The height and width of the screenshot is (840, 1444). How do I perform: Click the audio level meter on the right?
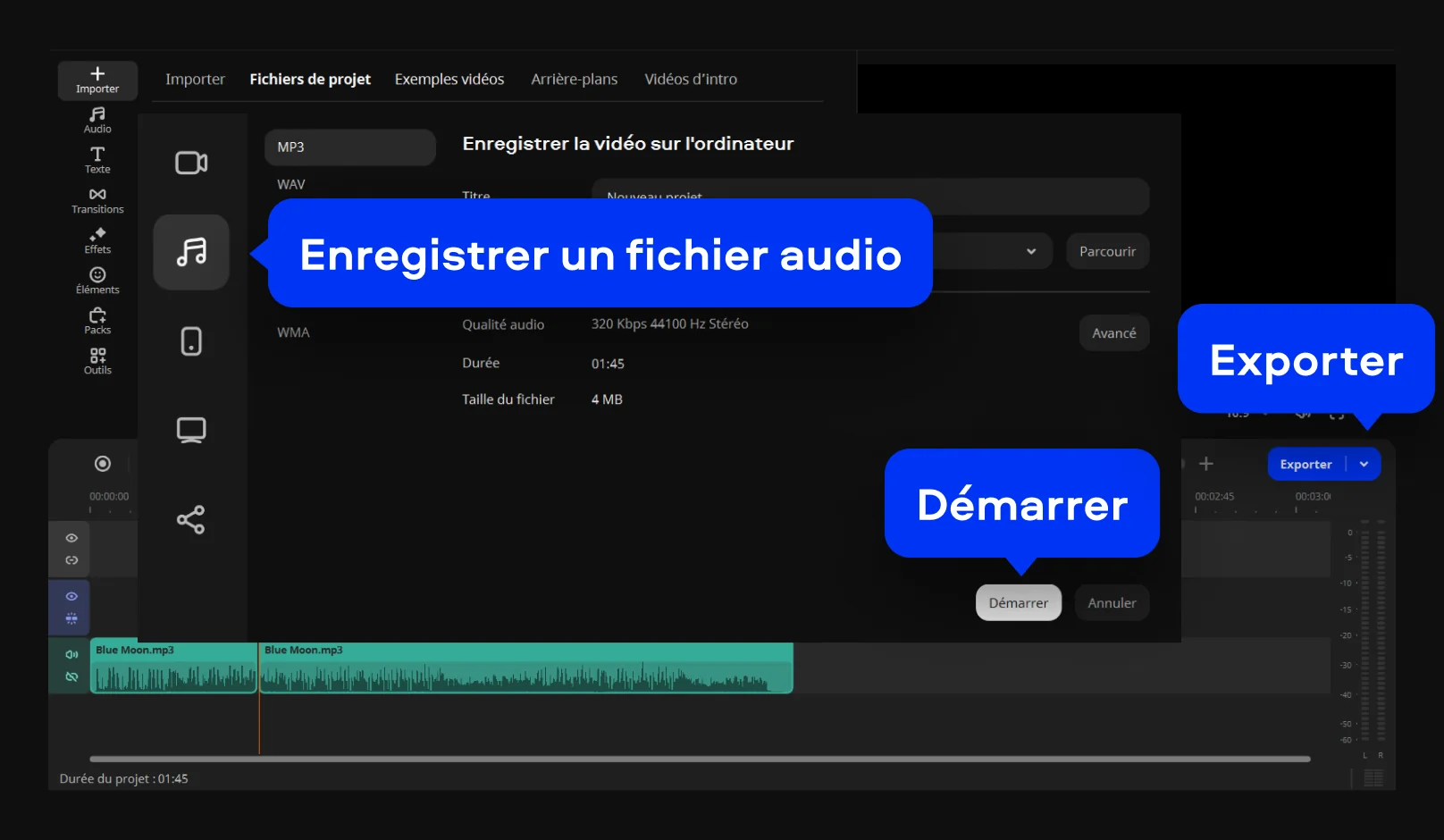[1372, 632]
